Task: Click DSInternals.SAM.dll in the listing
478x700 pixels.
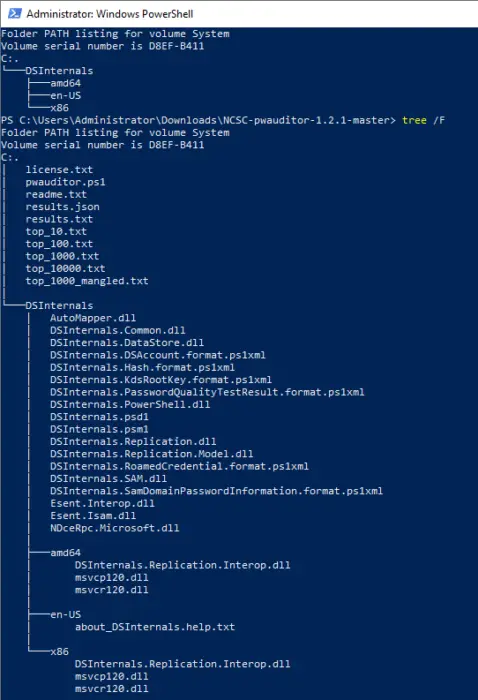Action: (108, 479)
